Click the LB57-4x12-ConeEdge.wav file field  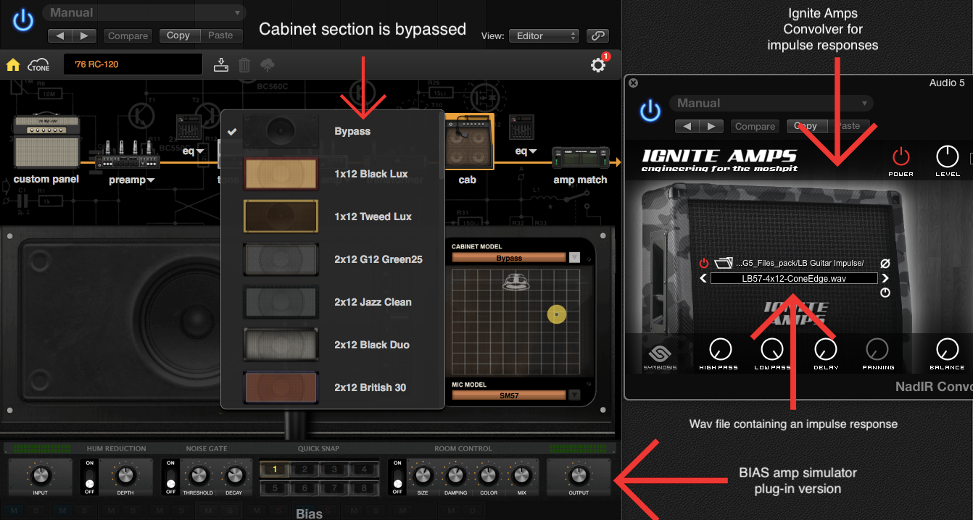794,279
